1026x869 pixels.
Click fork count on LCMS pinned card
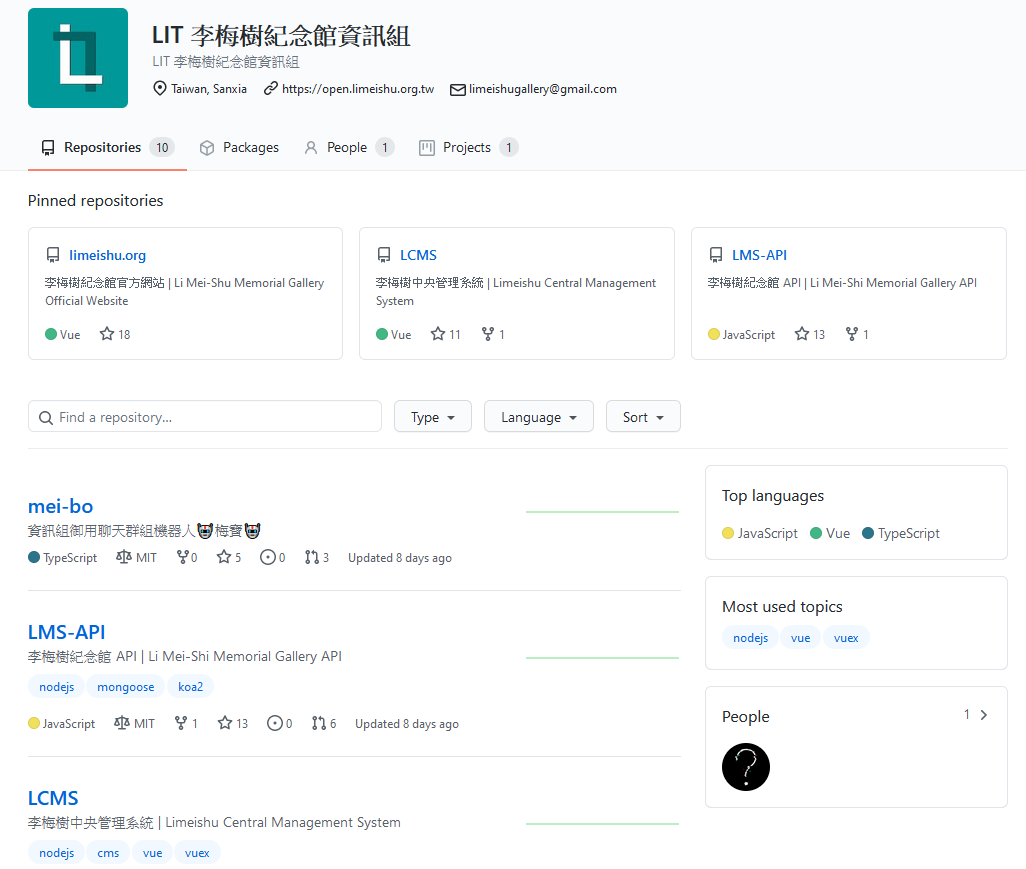coord(493,334)
